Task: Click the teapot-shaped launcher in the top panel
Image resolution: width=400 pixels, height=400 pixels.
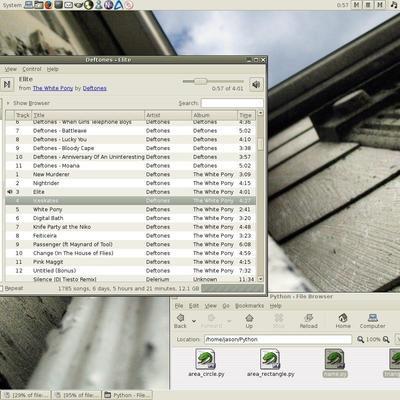Action: 79,5
